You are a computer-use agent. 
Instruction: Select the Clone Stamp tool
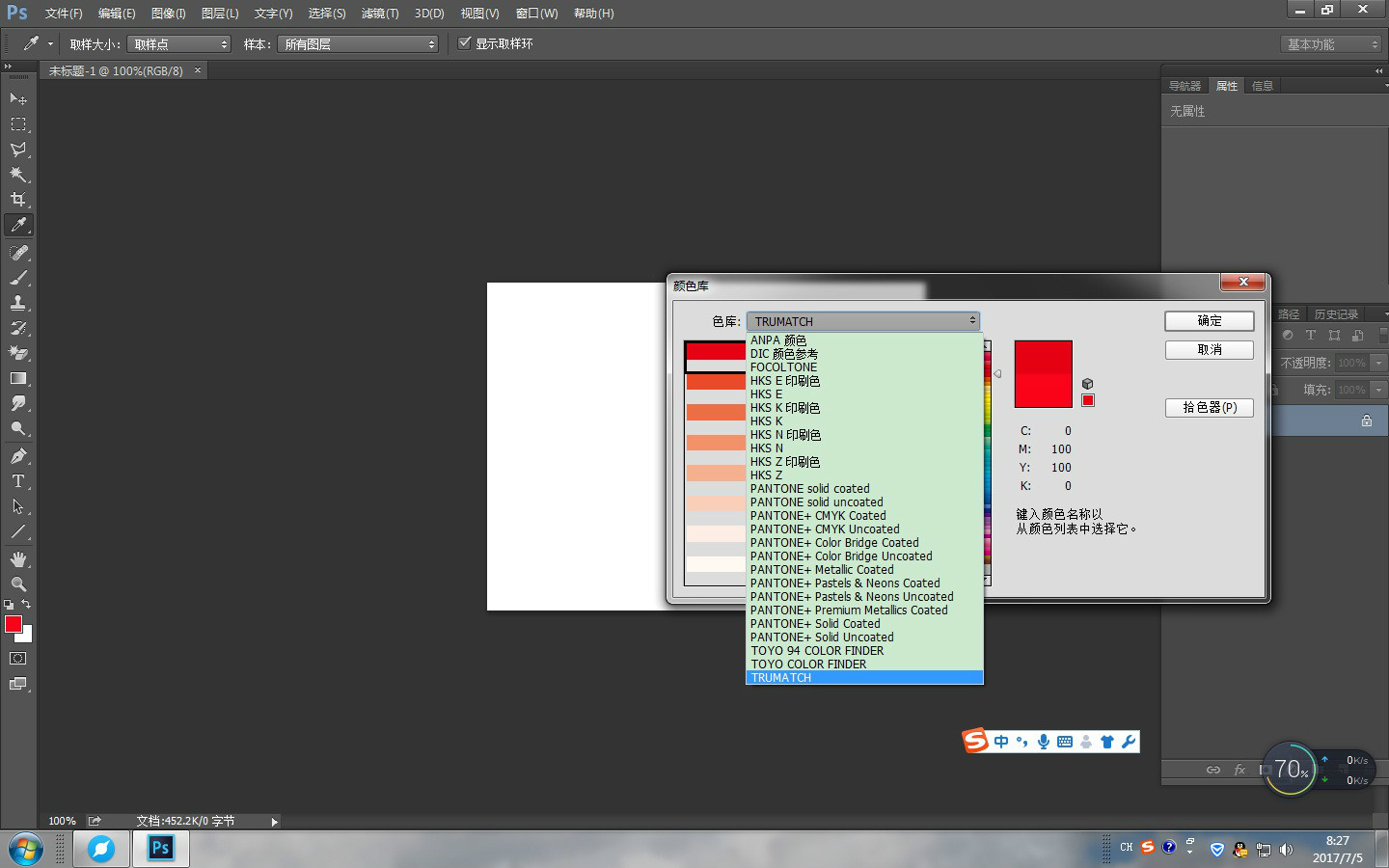(18, 303)
